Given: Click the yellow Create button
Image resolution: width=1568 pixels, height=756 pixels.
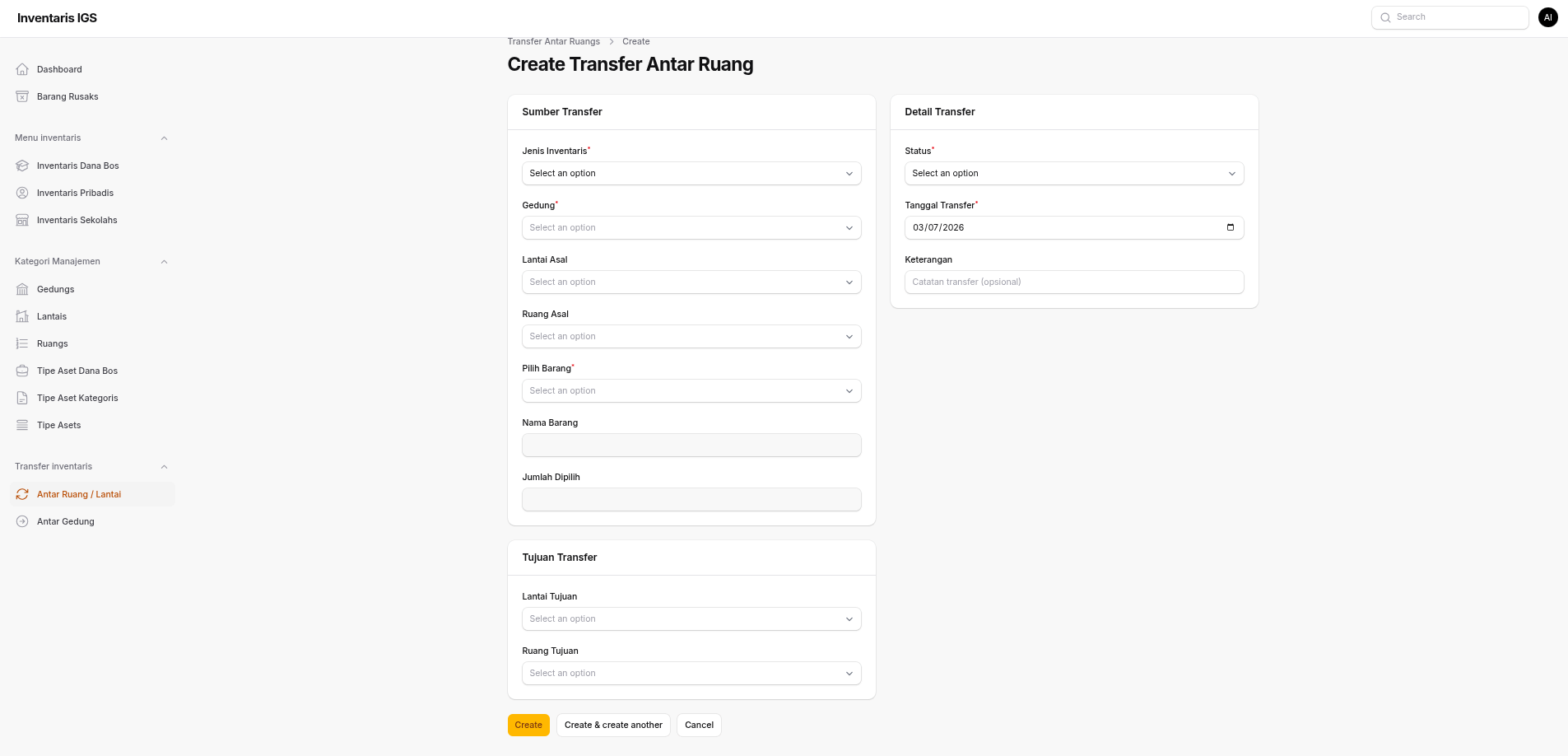Looking at the screenshot, I should (528, 725).
